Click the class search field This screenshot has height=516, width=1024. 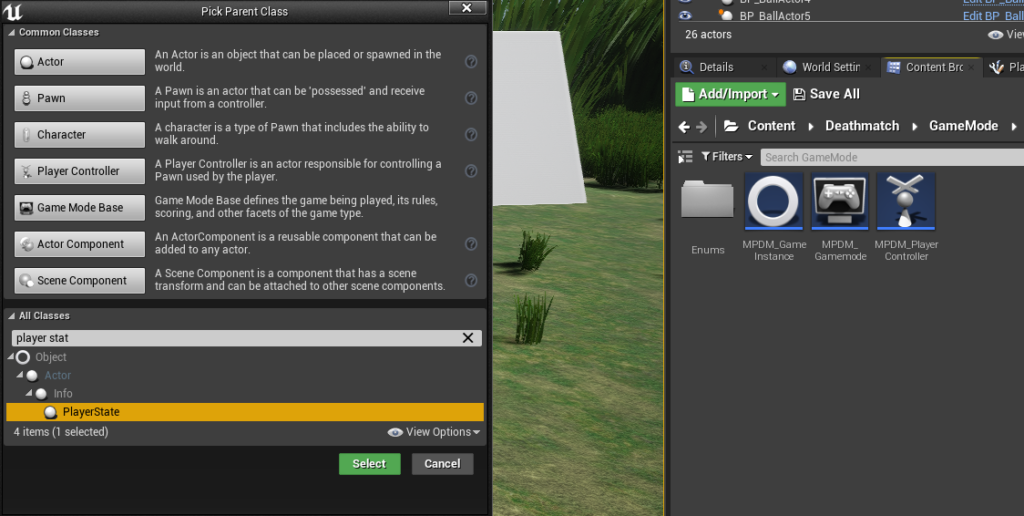point(235,338)
